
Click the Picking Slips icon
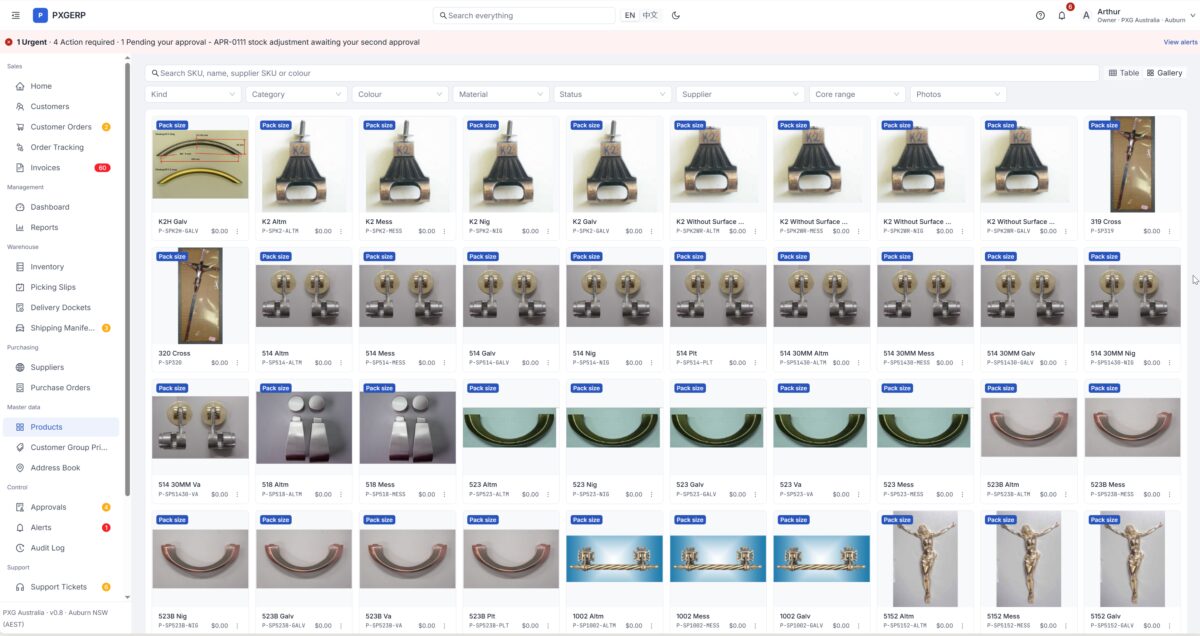click(20, 287)
